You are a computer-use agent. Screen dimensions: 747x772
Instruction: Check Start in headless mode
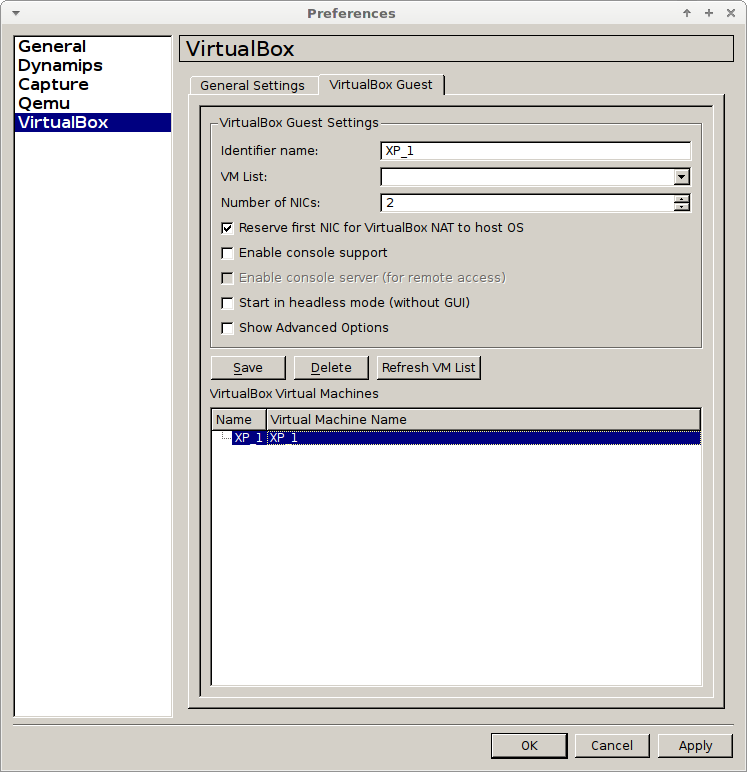[227, 303]
